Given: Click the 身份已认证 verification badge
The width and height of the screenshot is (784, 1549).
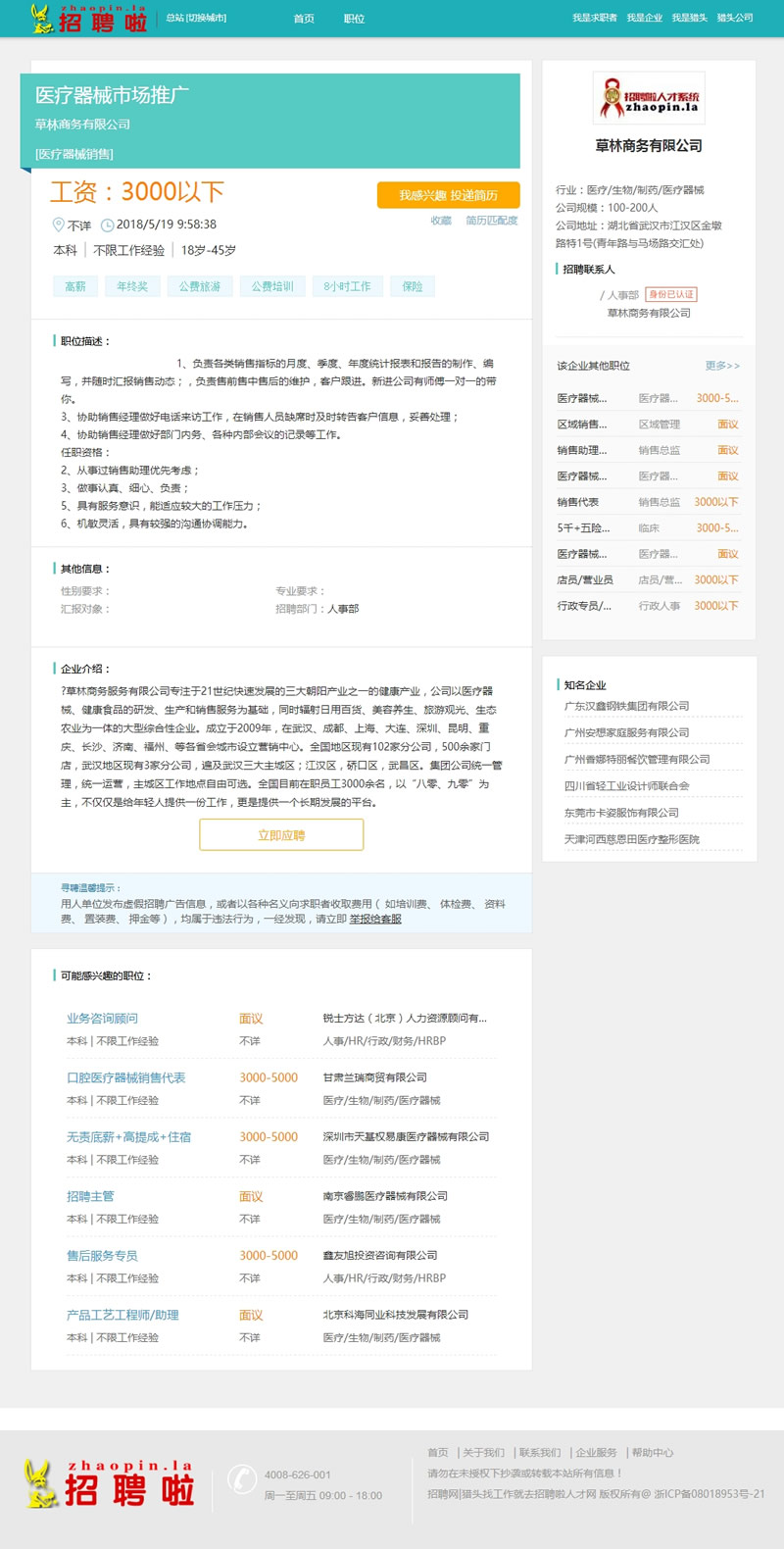Looking at the screenshot, I should (x=671, y=294).
